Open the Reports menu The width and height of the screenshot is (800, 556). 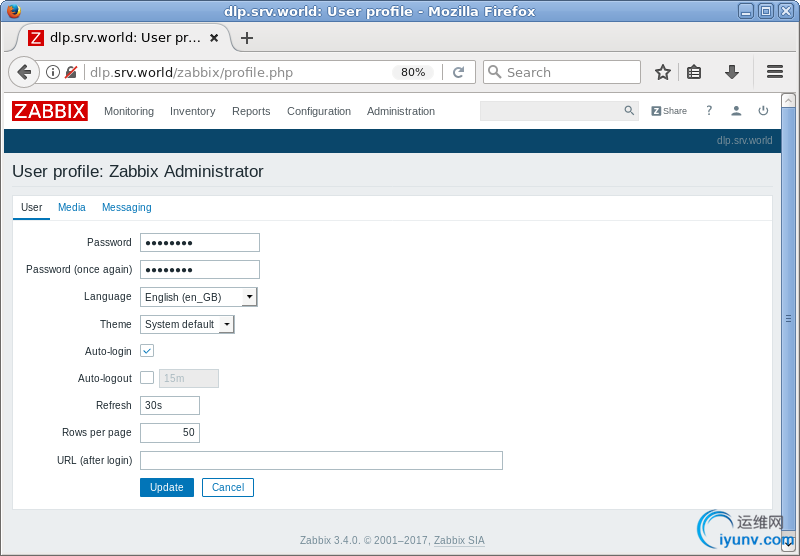pyautogui.click(x=251, y=111)
